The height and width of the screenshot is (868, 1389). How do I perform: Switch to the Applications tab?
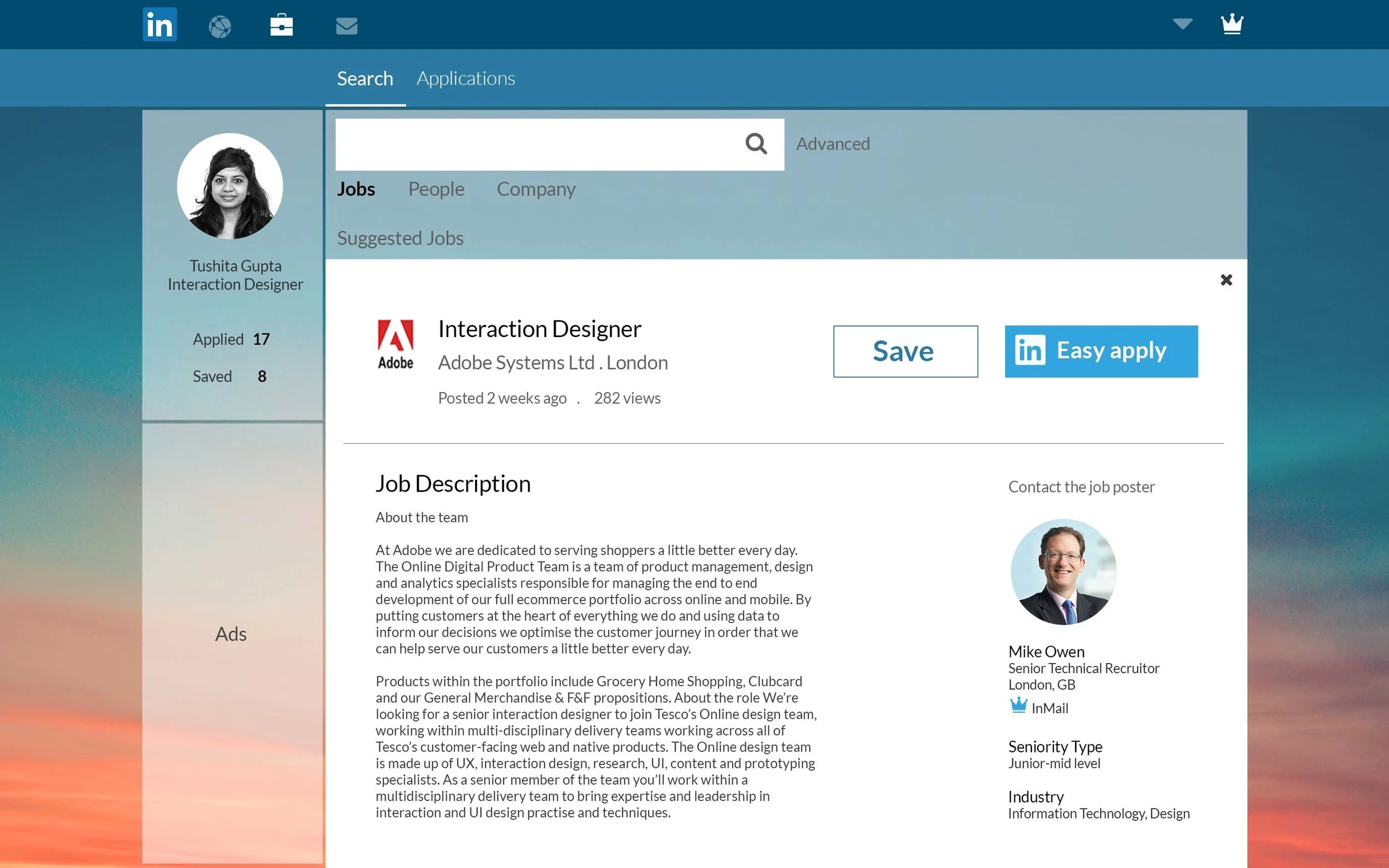coord(465,79)
